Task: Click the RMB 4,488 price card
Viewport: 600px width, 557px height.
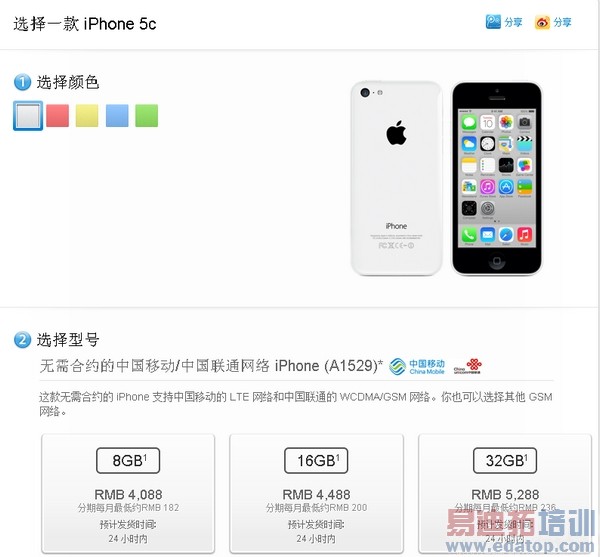Action: click(x=316, y=493)
